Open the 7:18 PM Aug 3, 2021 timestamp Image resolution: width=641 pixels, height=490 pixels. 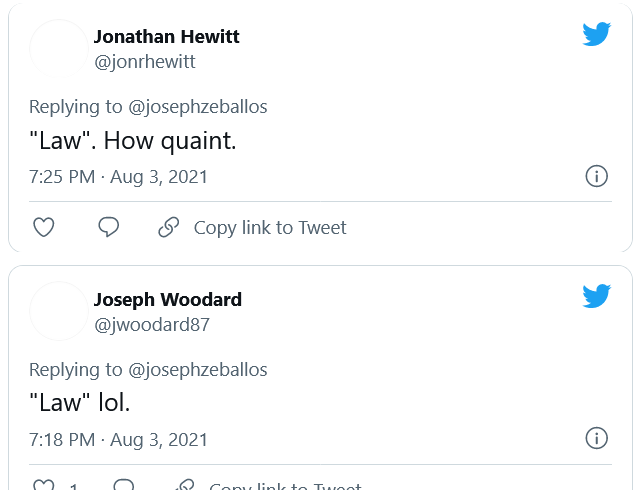pos(118,440)
